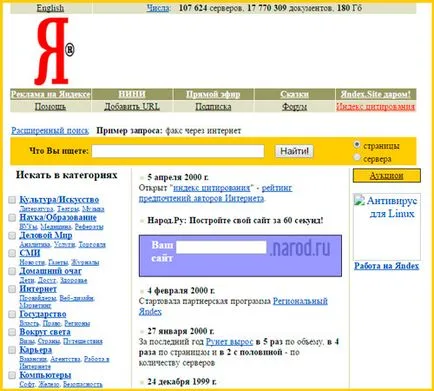
Task: Focus the Ваш сайт narod.ru name field
Action: point(221,248)
